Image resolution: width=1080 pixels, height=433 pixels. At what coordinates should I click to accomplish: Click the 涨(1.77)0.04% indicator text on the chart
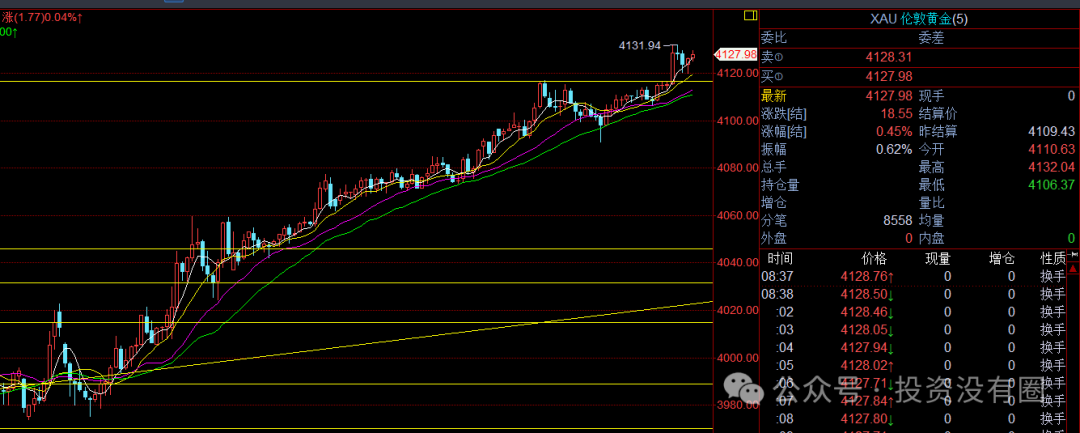41,19
